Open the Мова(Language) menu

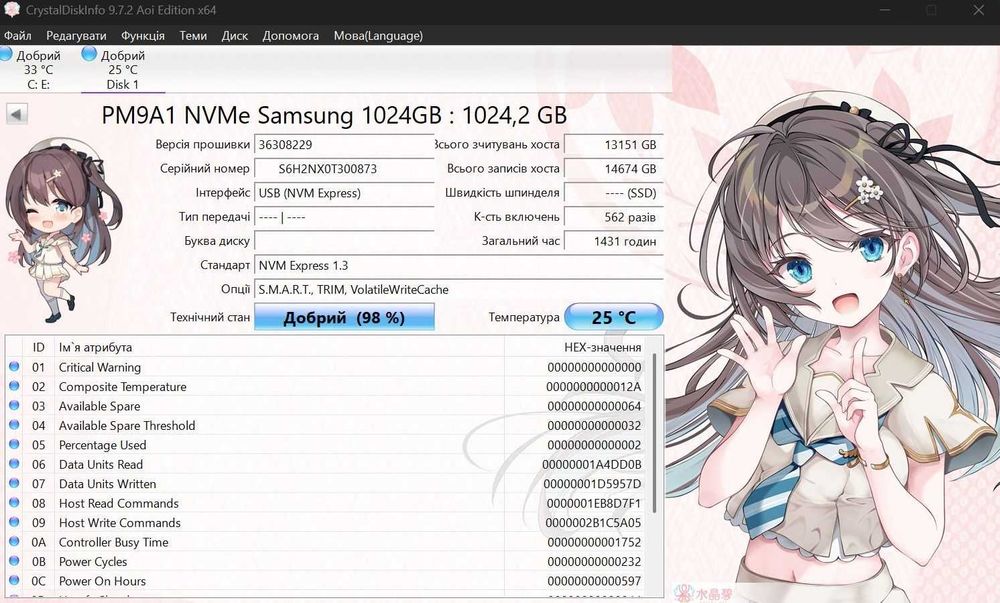coord(378,36)
